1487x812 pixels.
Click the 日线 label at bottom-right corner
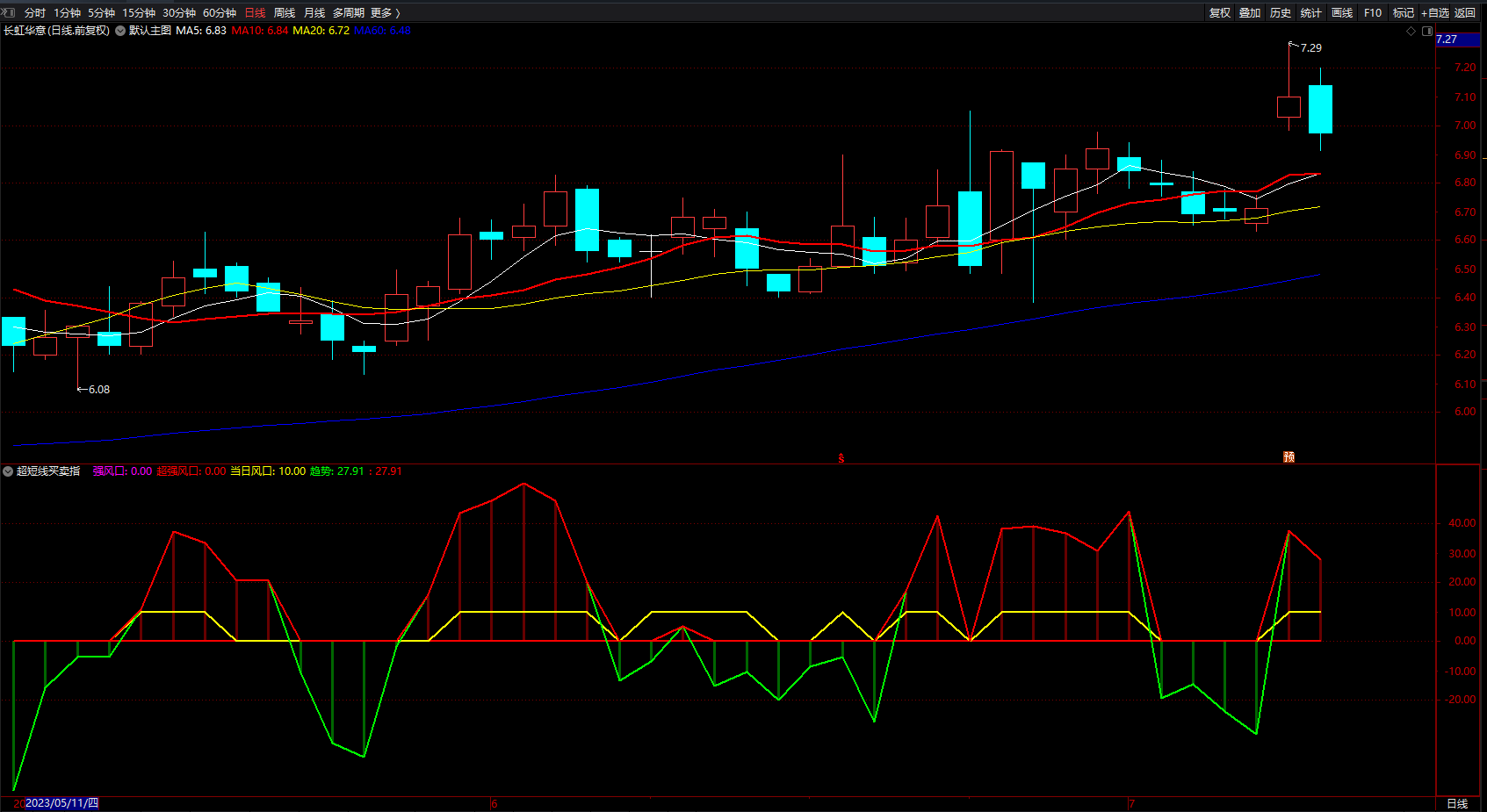pos(1457,803)
